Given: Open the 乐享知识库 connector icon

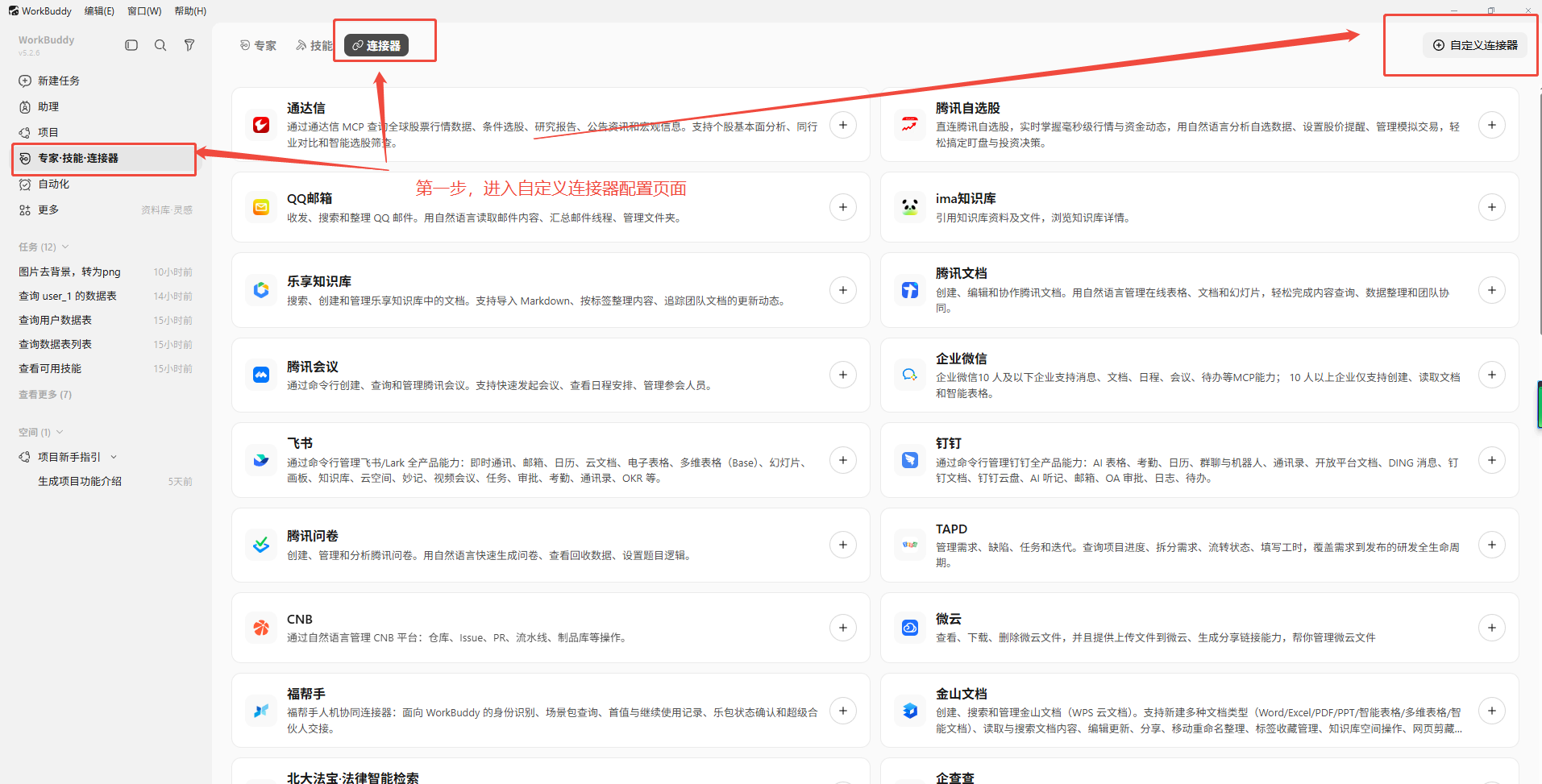Looking at the screenshot, I should click(x=261, y=290).
